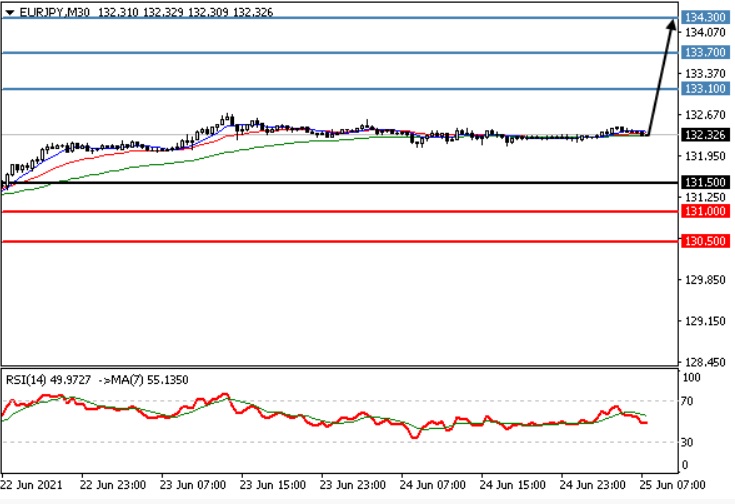The image size is (735, 504).
Task: Click the 25 Jun 07:00 time label
Action: pyautogui.click(x=673, y=485)
